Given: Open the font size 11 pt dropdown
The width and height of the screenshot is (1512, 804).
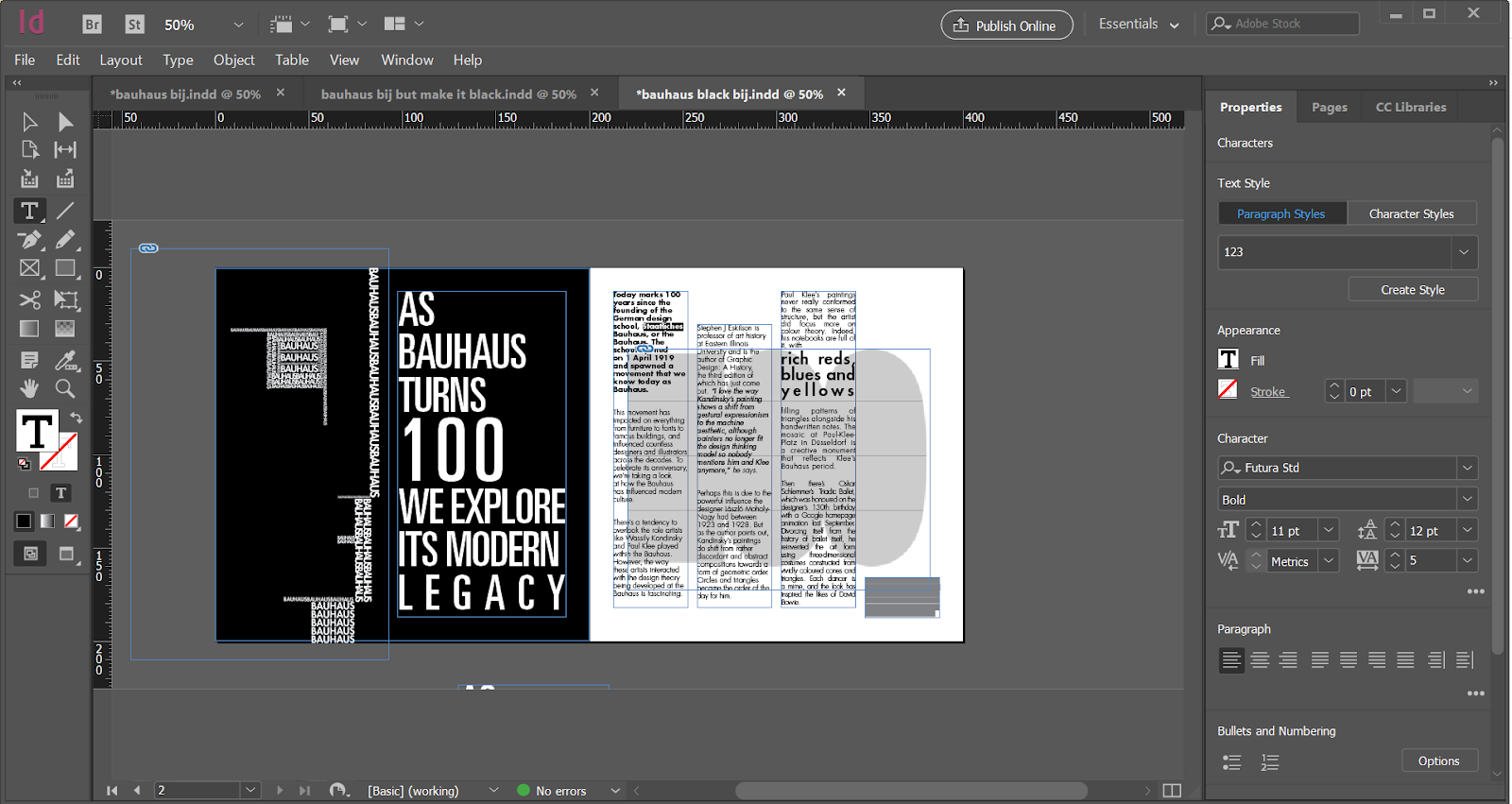Looking at the screenshot, I should (x=1329, y=531).
